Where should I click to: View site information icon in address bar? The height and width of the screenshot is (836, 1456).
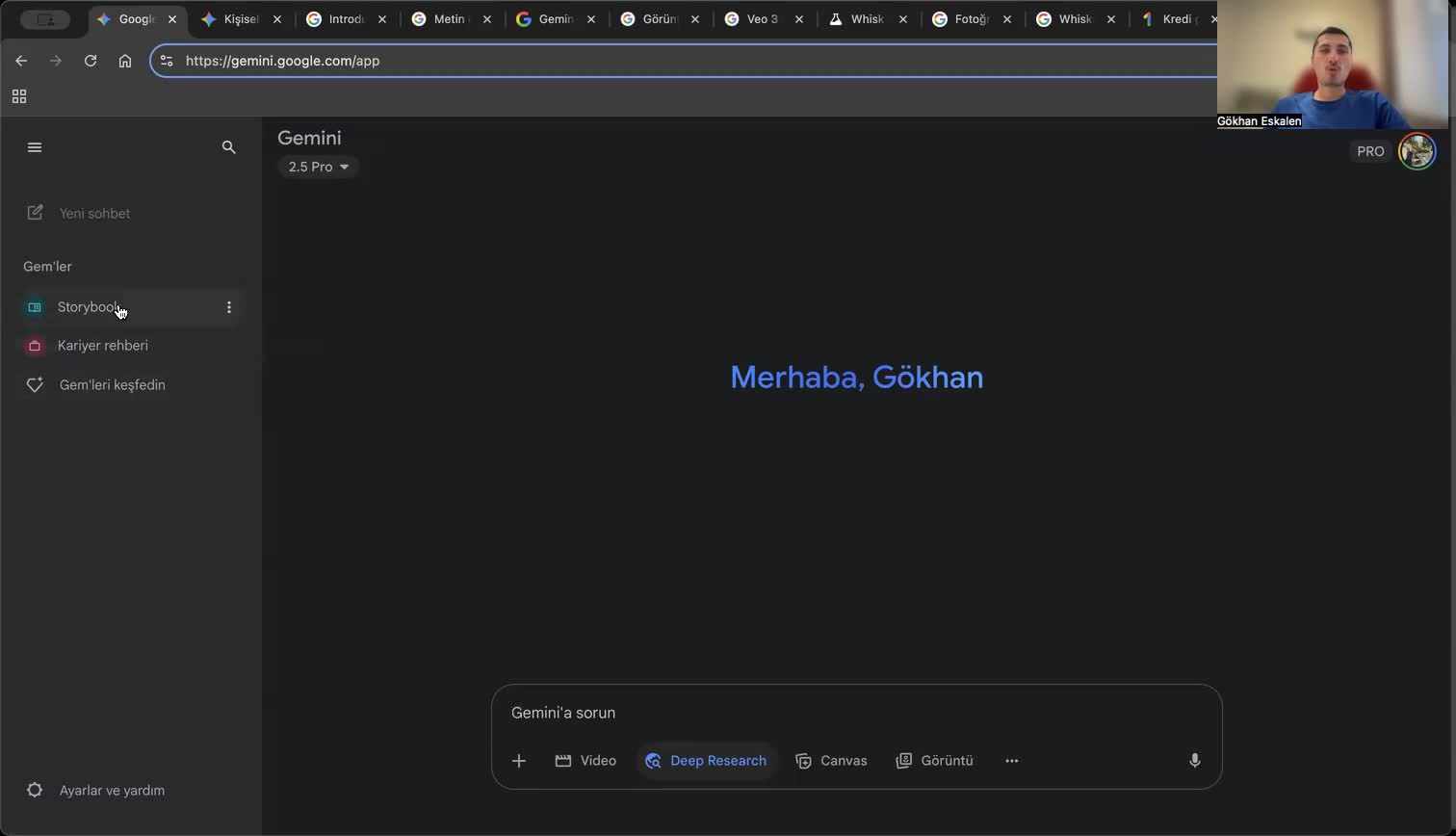167,61
